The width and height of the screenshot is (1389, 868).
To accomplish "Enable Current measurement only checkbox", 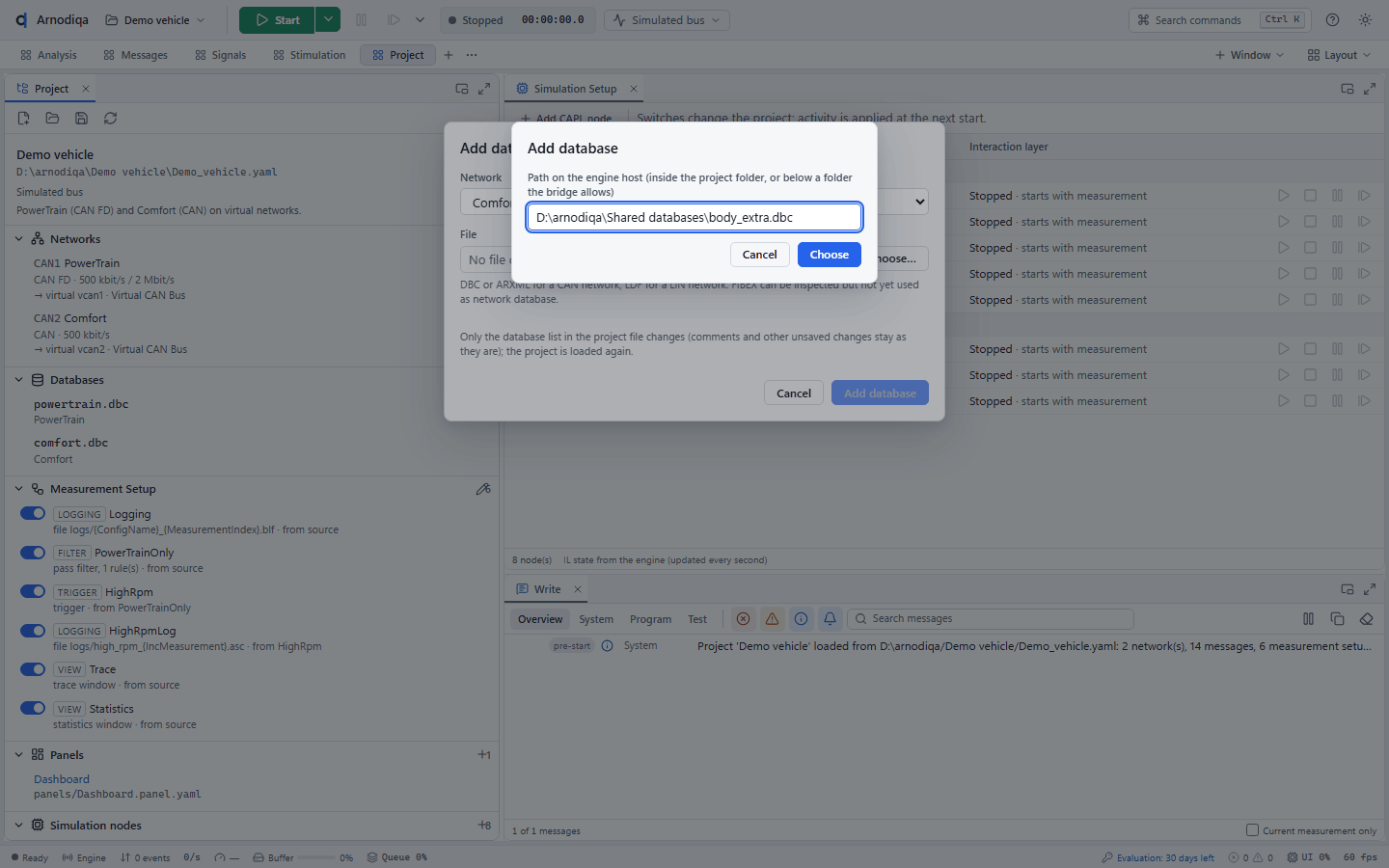I will tap(1252, 830).
